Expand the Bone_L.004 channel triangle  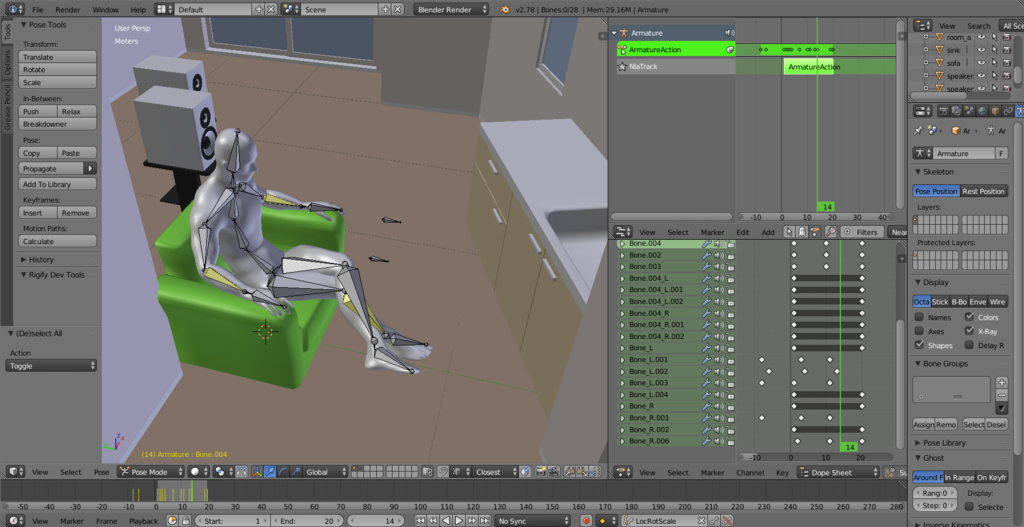pyautogui.click(x=622, y=394)
